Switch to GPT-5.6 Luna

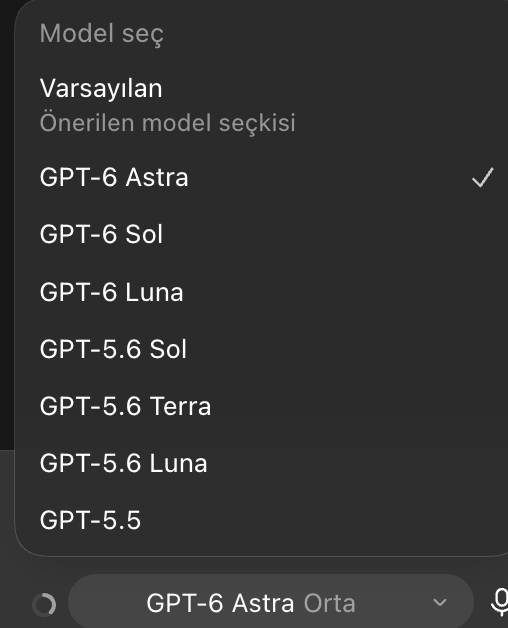pyautogui.click(x=261, y=463)
